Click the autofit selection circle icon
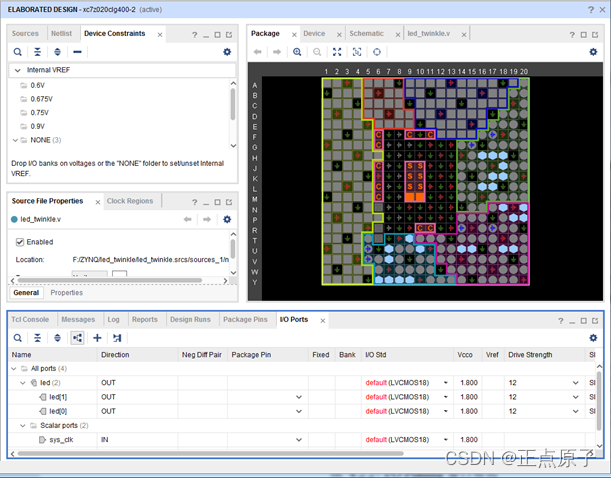The width and height of the screenshot is (611, 478). [377, 52]
